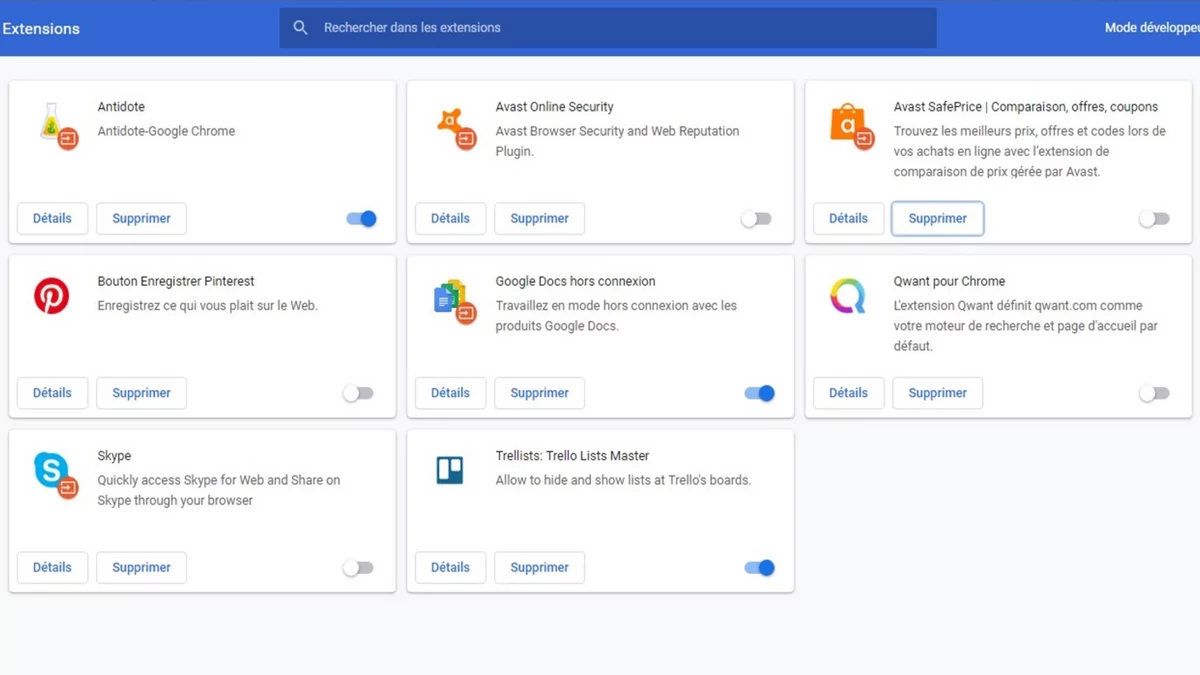Viewport: 1200px width, 675px height.
Task: Click the Trellists Trello icon
Action: point(450,470)
